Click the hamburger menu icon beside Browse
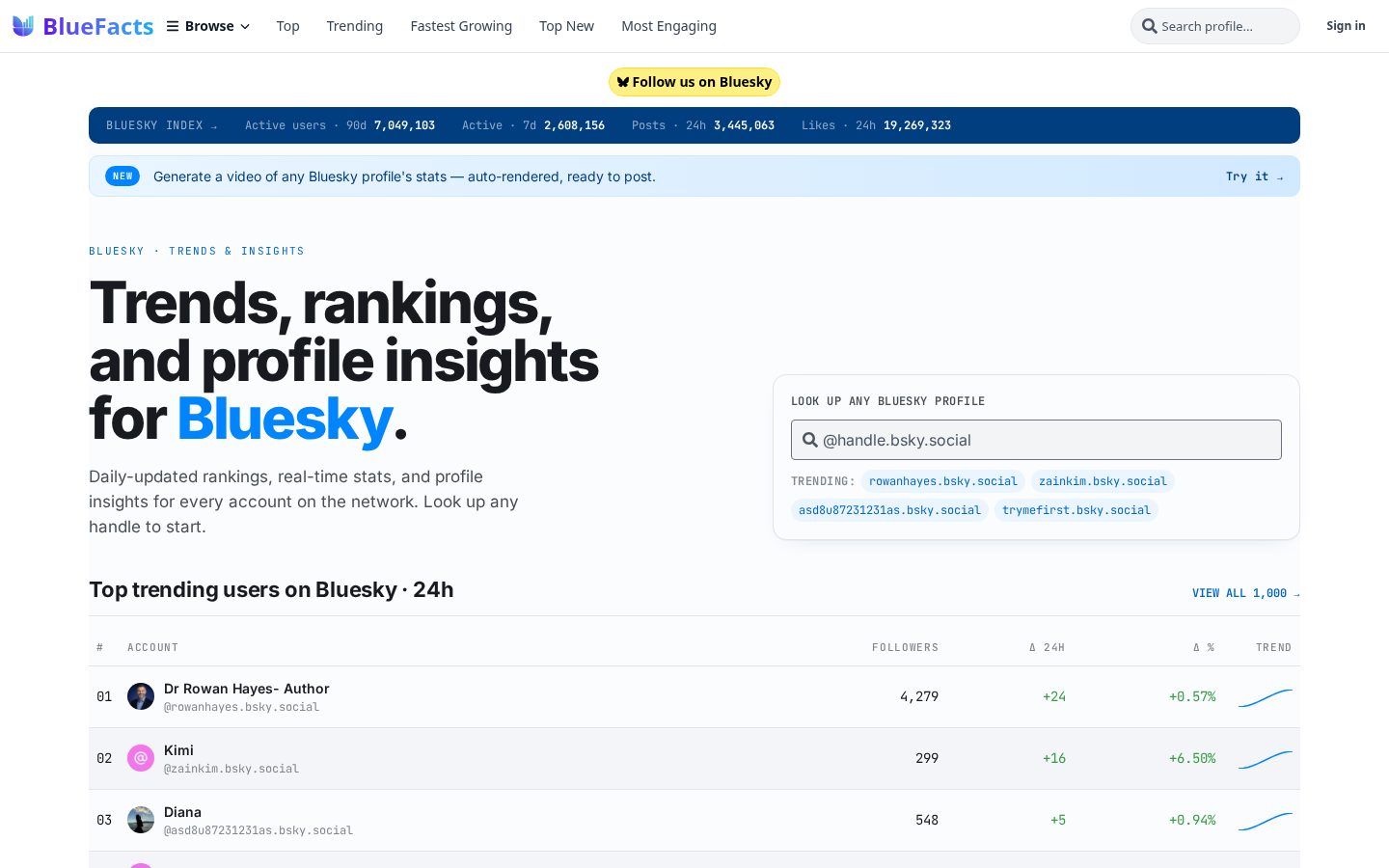1389x868 pixels. [x=173, y=26]
